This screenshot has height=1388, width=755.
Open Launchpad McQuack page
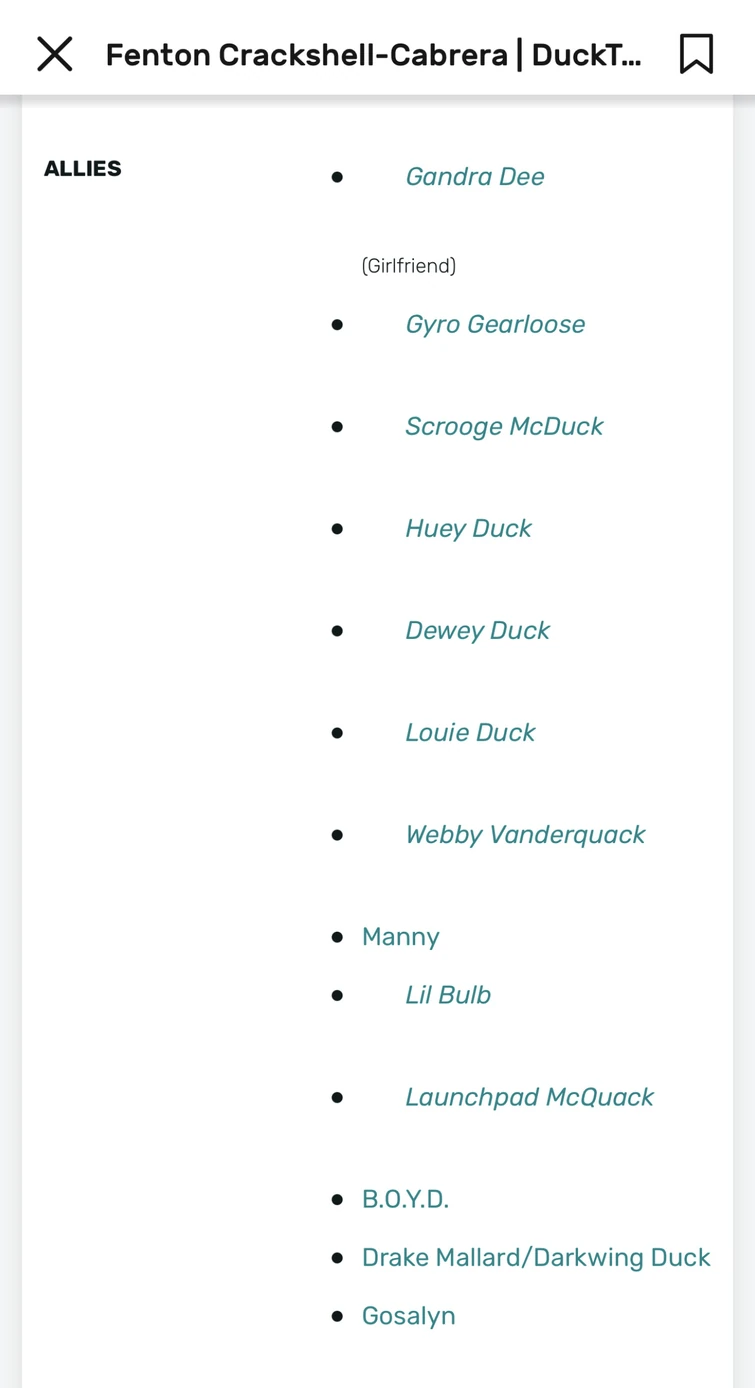tap(528, 1097)
